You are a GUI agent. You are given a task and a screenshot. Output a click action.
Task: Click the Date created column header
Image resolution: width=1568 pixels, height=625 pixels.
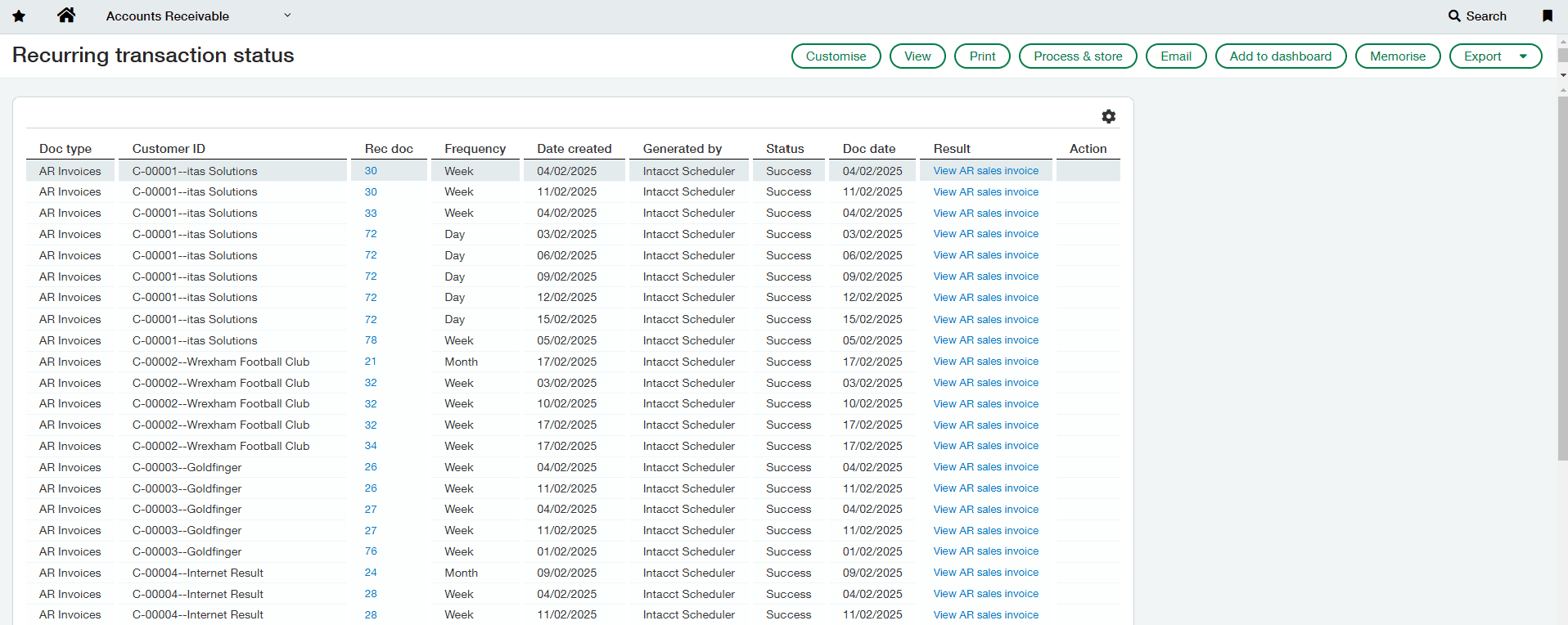[574, 149]
